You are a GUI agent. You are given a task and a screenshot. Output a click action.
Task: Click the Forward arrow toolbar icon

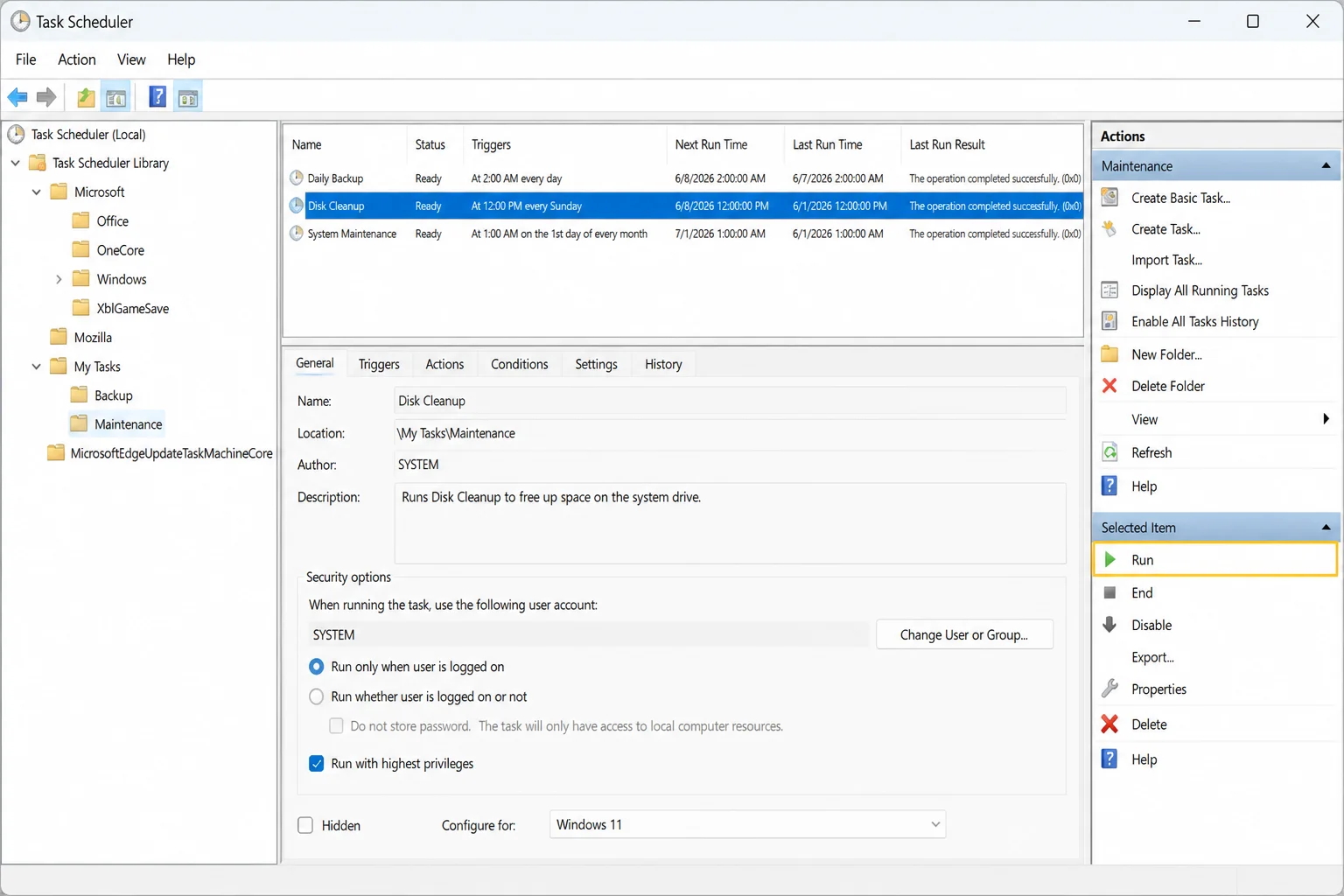pyautogui.click(x=46, y=97)
